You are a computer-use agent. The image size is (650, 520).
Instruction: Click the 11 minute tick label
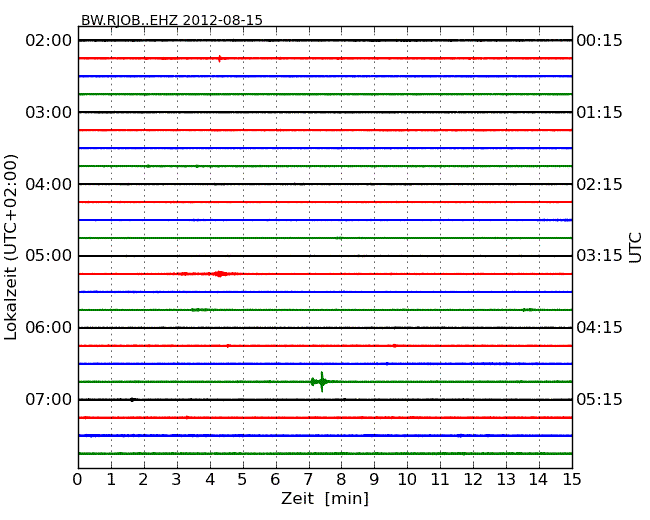(440, 480)
